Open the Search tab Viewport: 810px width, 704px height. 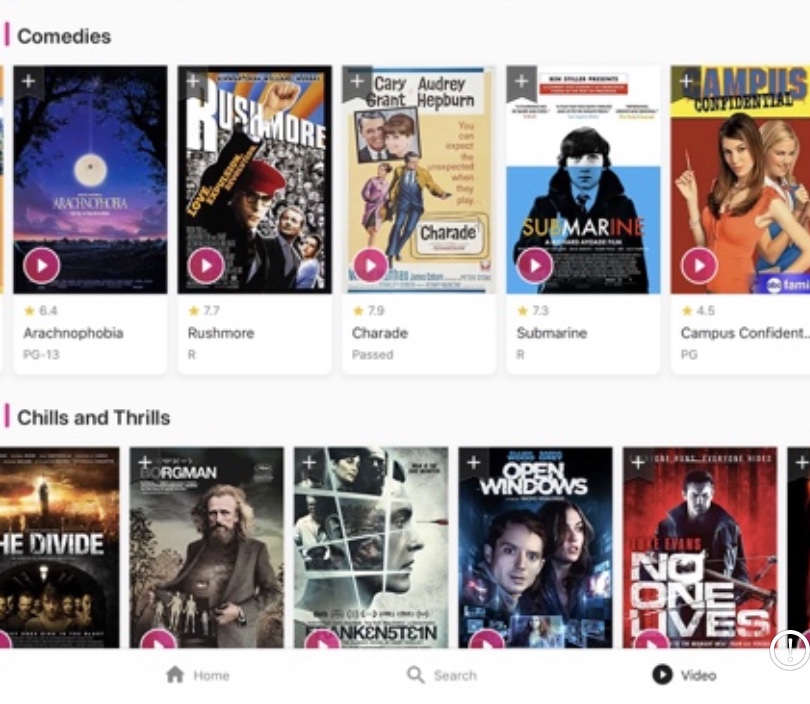(442, 675)
